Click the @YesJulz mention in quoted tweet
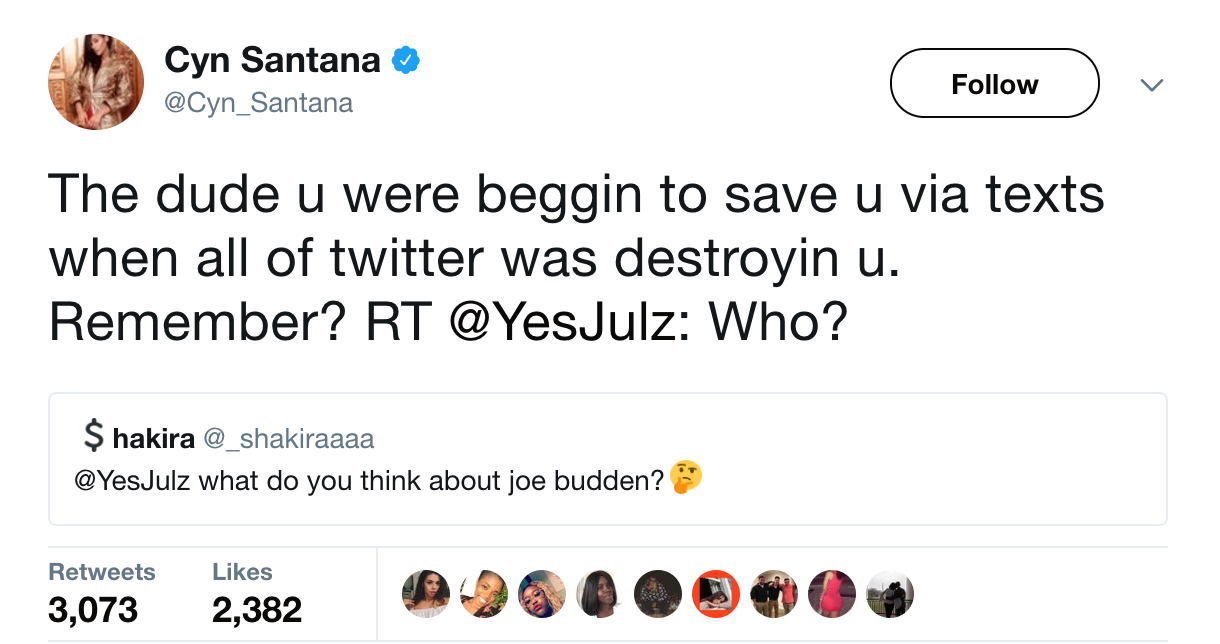This screenshot has height=644, width=1220. [x=134, y=480]
